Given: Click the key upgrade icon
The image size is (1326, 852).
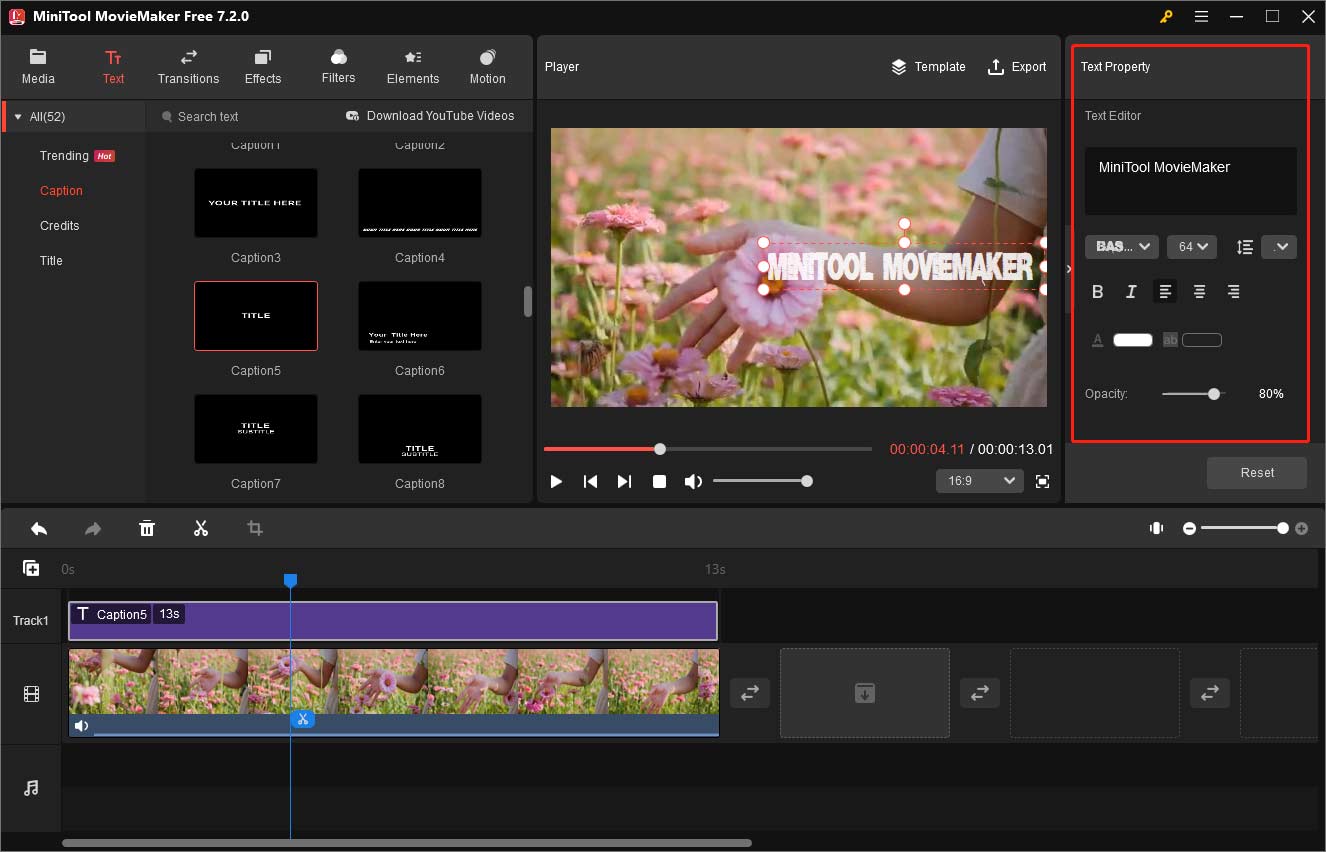Looking at the screenshot, I should 1166,16.
